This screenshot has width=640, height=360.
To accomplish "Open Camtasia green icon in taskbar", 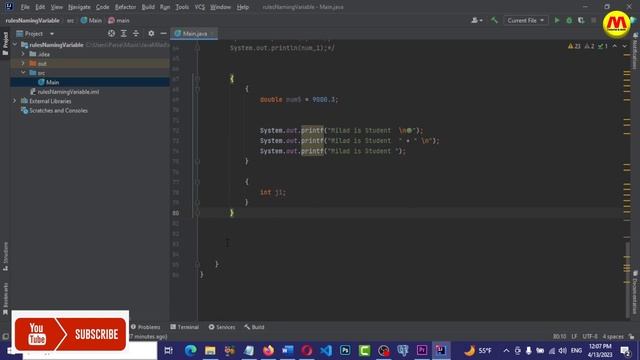I will [364, 350].
